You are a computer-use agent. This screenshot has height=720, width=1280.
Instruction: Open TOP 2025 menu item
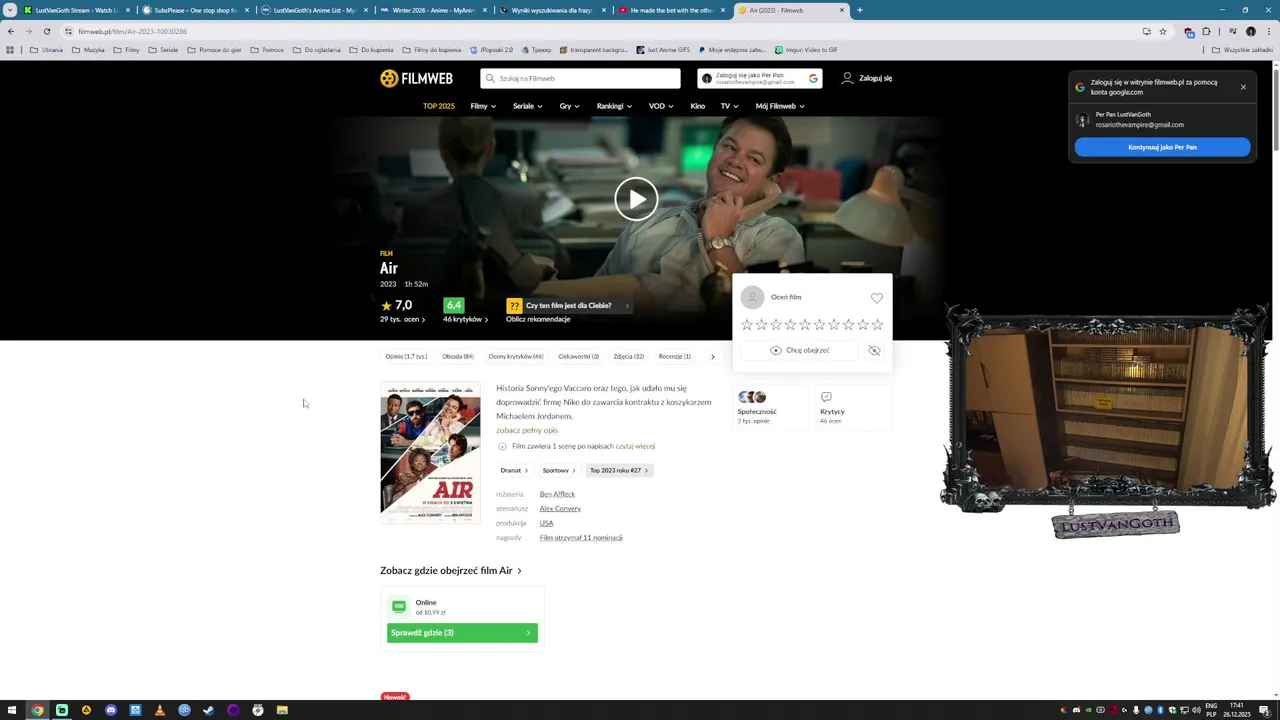438,106
